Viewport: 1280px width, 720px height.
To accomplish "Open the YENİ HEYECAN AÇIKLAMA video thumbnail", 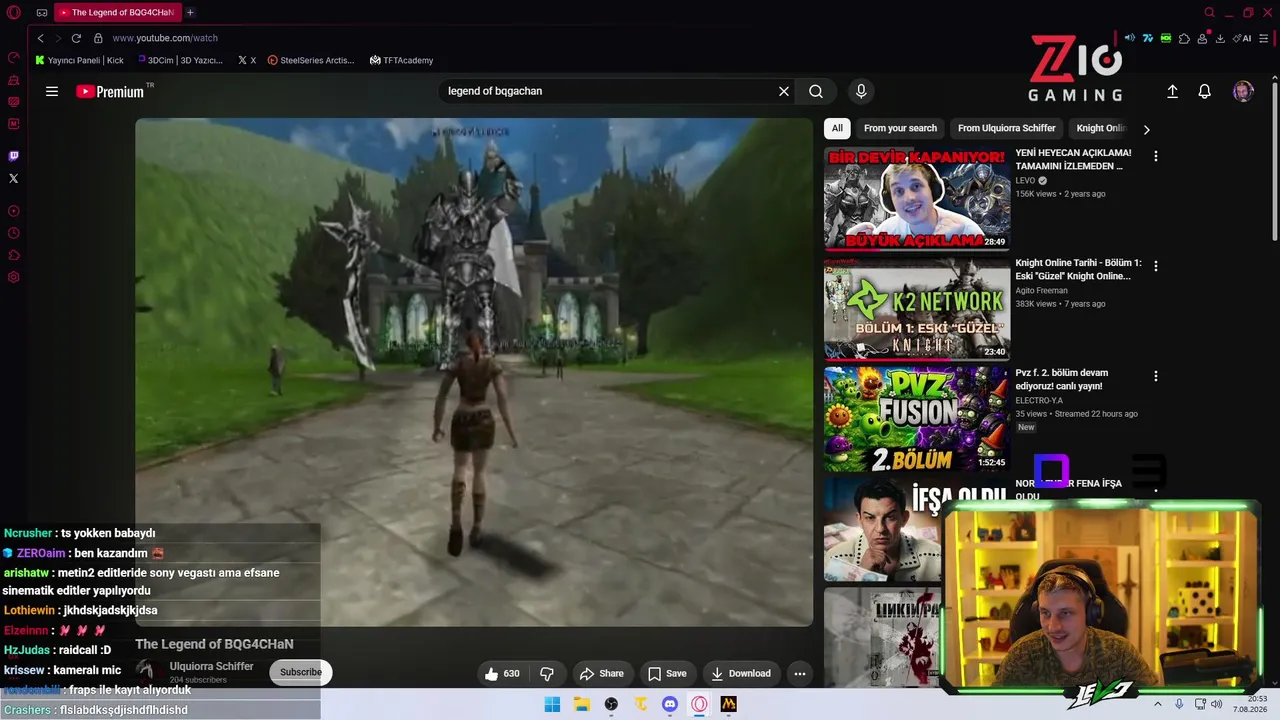I will point(917,198).
